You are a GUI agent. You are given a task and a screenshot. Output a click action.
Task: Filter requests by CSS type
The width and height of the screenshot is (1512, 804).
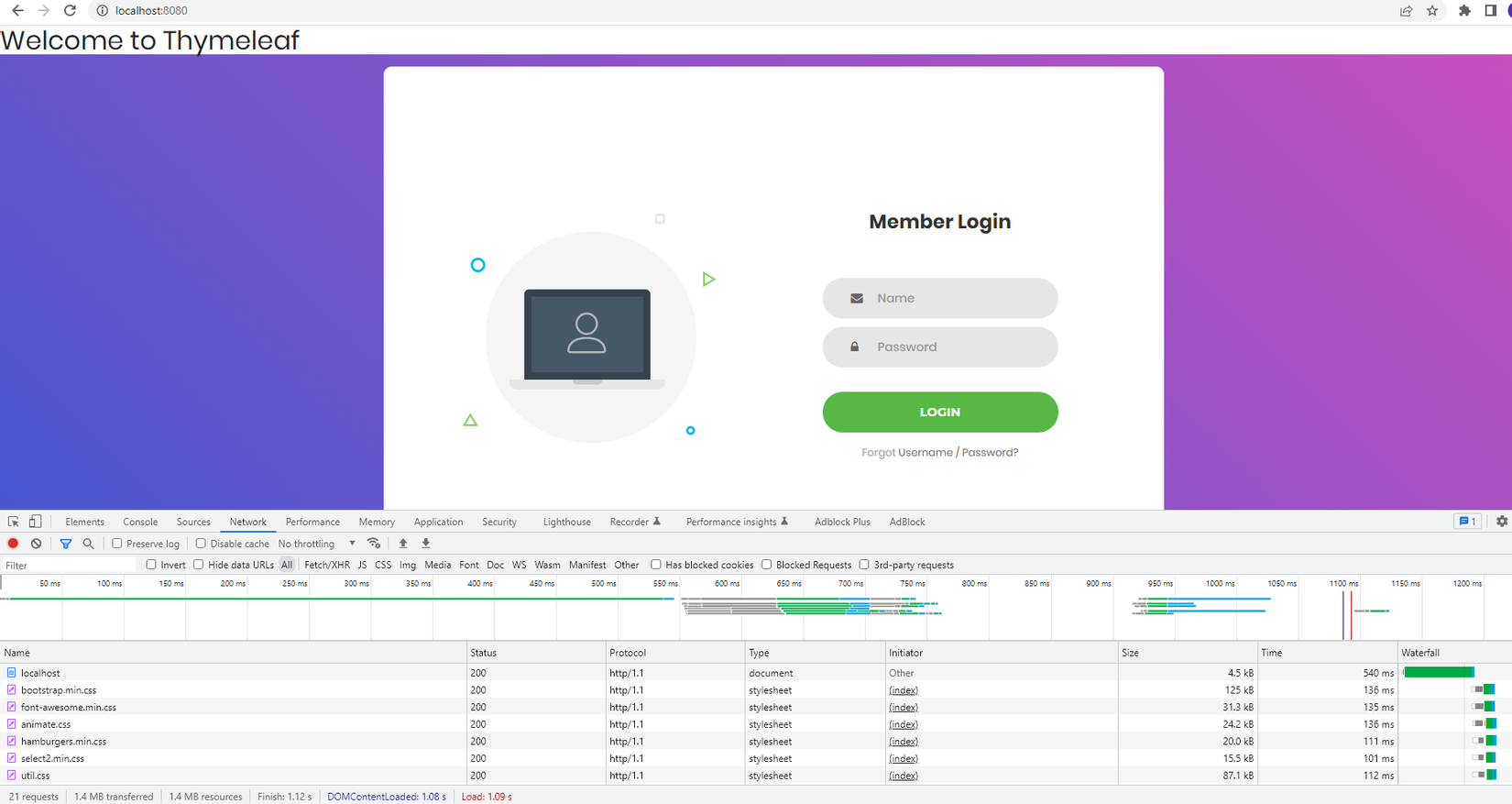coord(383,565)
